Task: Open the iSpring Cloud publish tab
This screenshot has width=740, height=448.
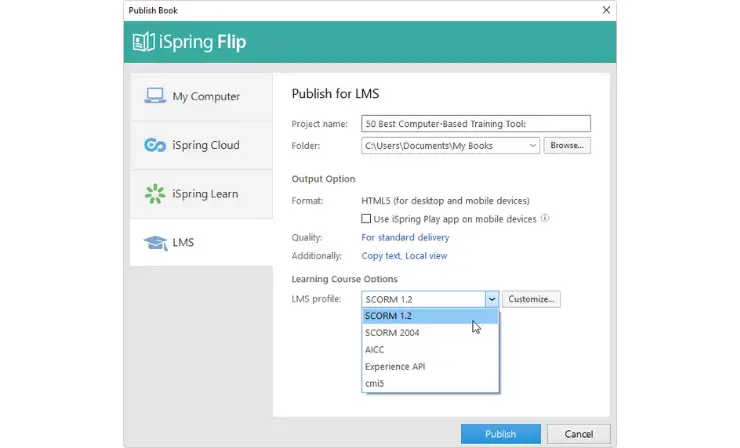Action: click(201, 145)
